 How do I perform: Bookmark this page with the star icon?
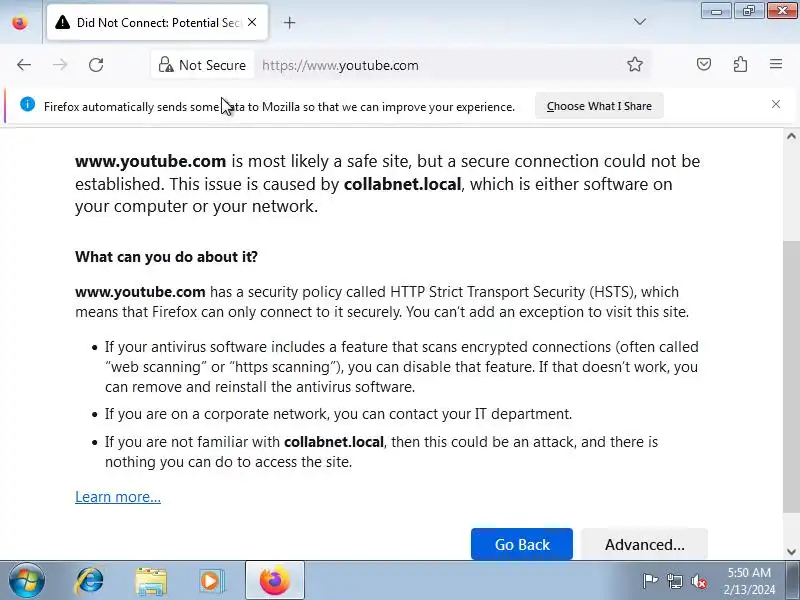(x=635, y=65)
